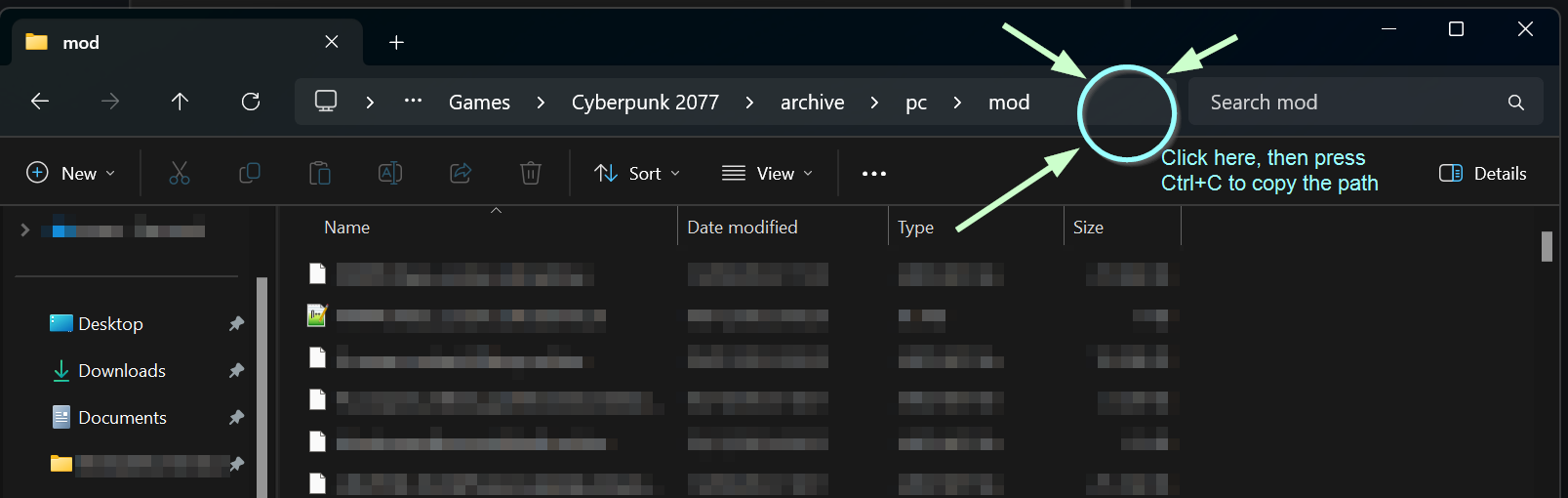Open Downloads in Quick access
The width and height of the screenshot is (1568, 498).
[122, 371]
